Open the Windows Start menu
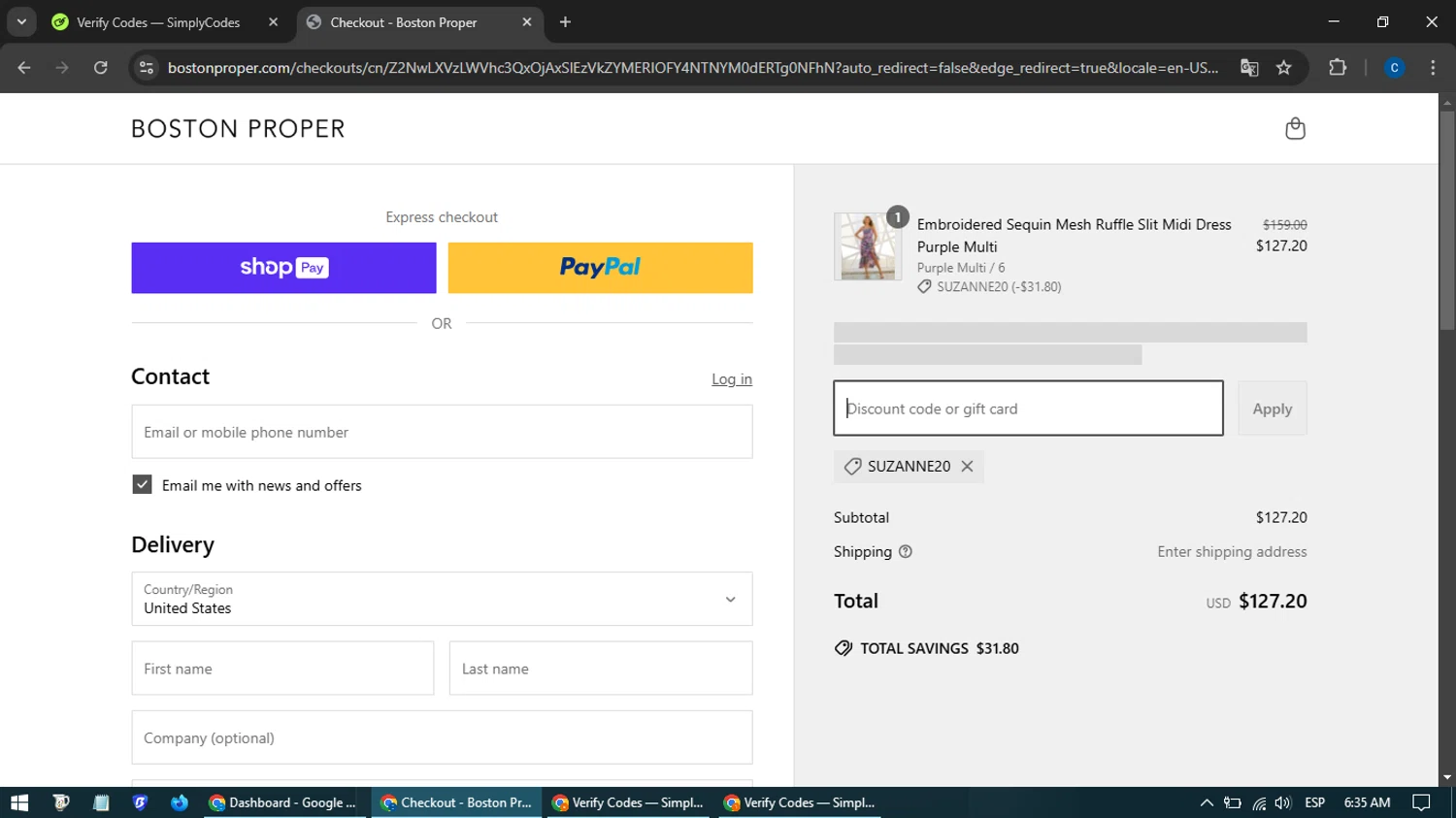Viewport: 1456px width, 818px height. click(19, 802)
